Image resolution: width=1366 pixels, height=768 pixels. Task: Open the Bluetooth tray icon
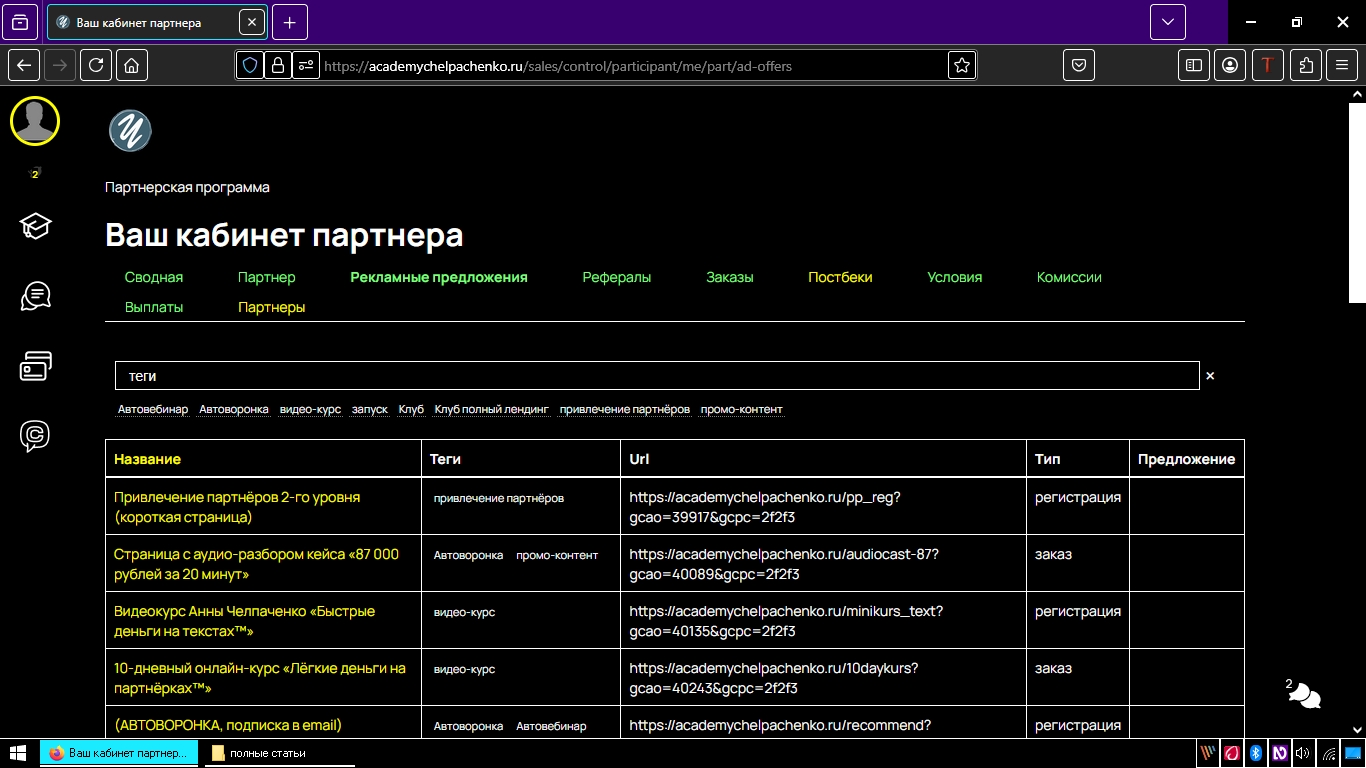[1255, 753]
